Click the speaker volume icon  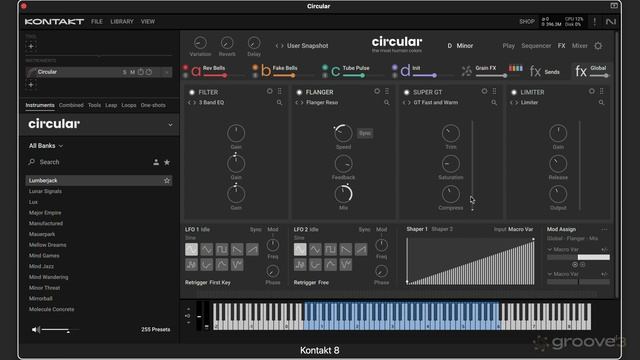(36, 329)
